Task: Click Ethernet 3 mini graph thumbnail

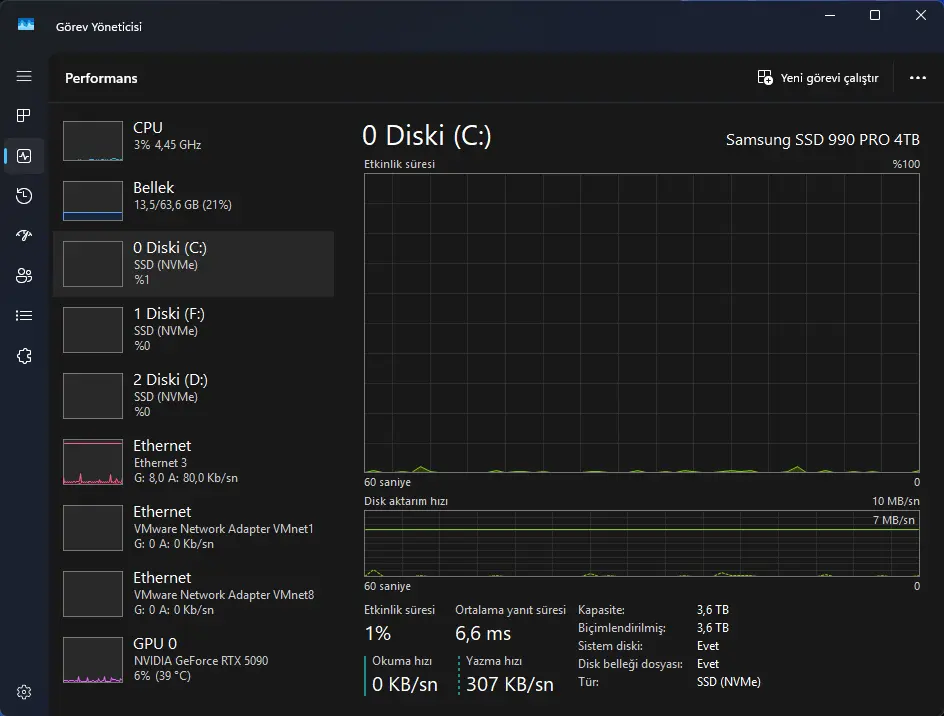Action: (93, 462)
